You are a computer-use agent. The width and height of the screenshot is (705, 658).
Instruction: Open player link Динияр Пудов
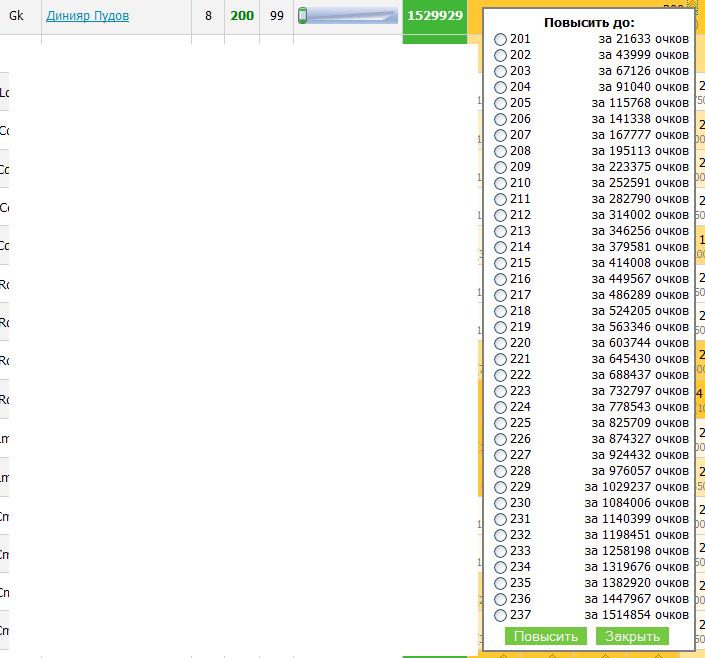[x=87, y=16]
